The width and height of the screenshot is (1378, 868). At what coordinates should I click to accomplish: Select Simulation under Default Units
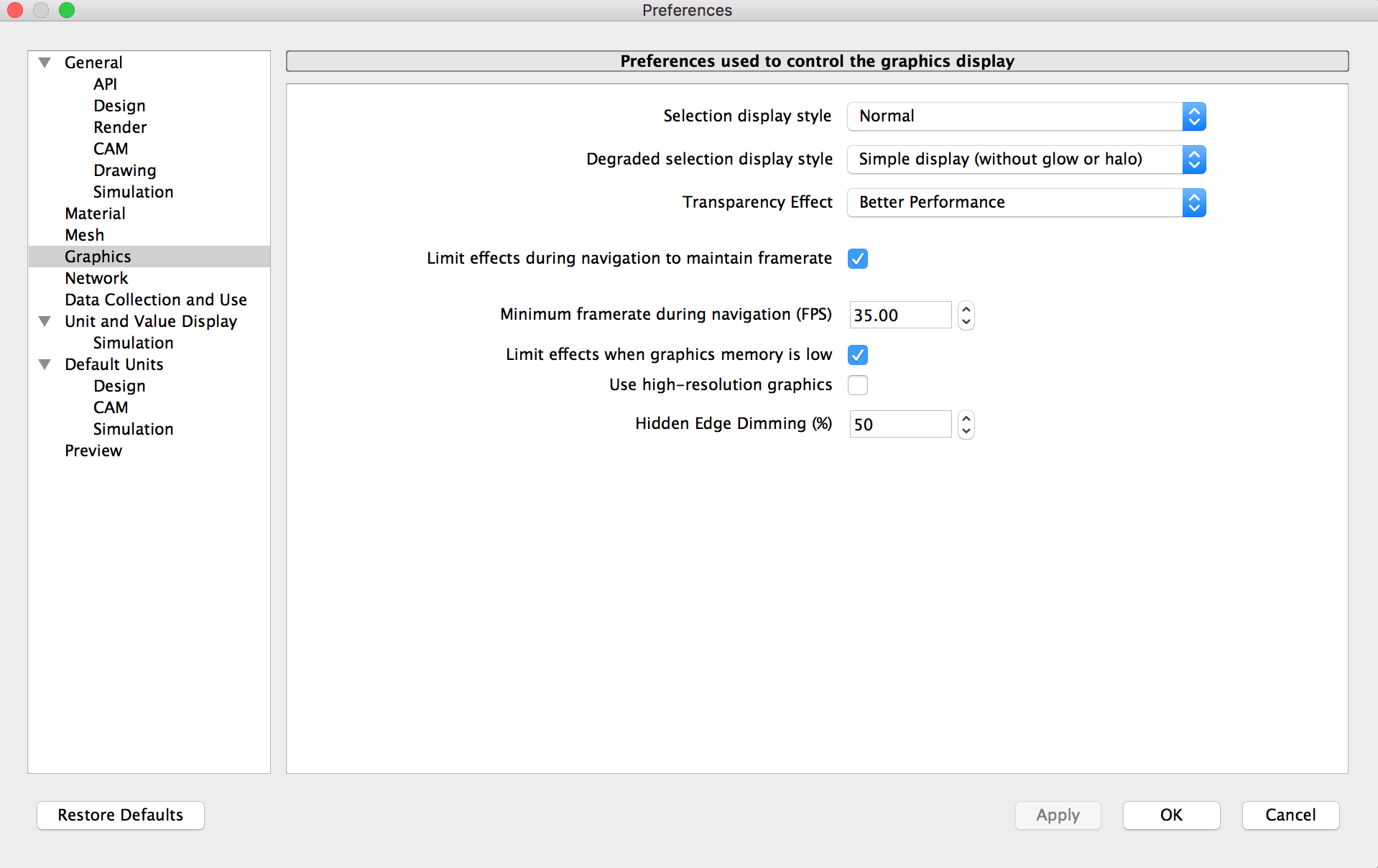click(133, 429)
